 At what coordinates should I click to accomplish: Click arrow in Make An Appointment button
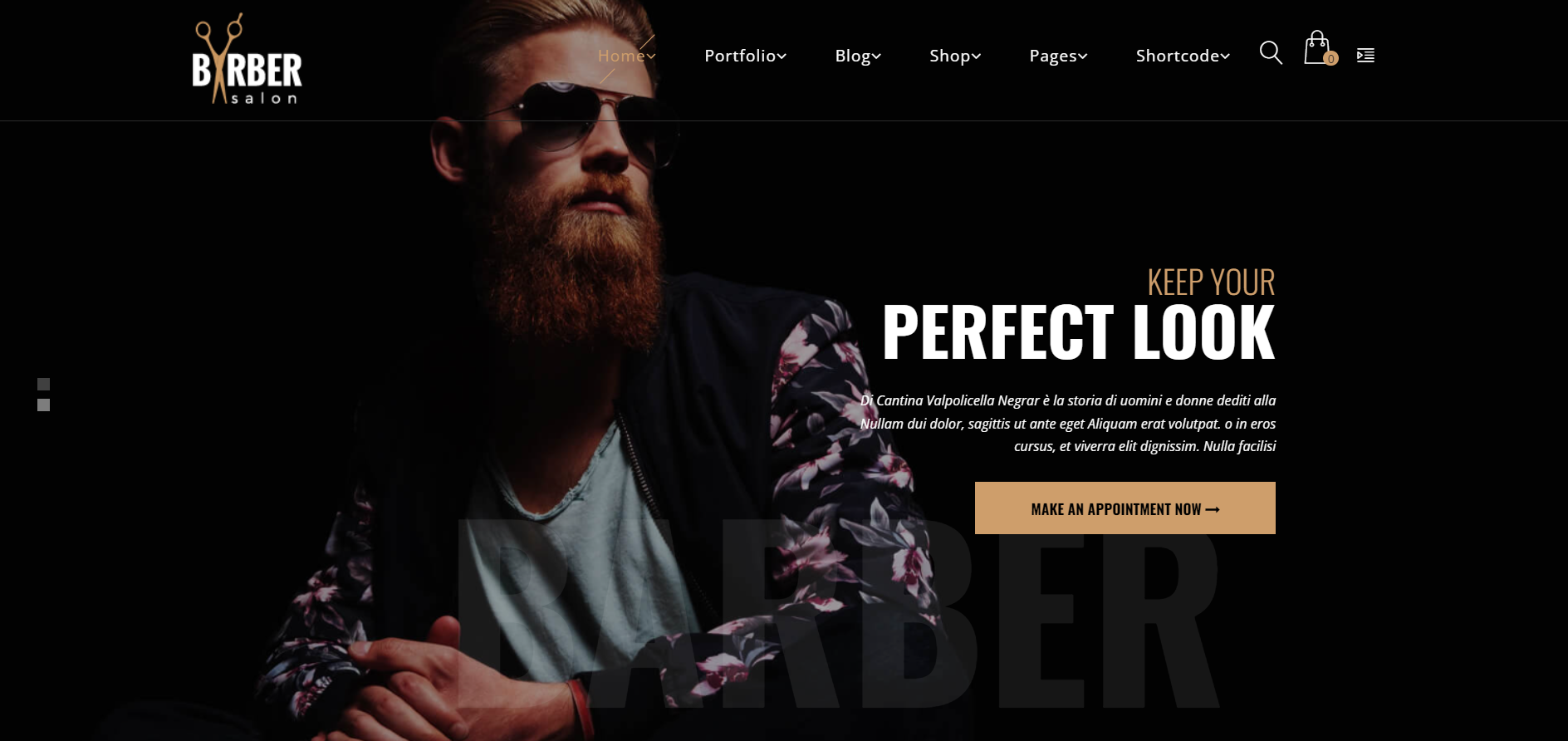(x=1213, y=509)
